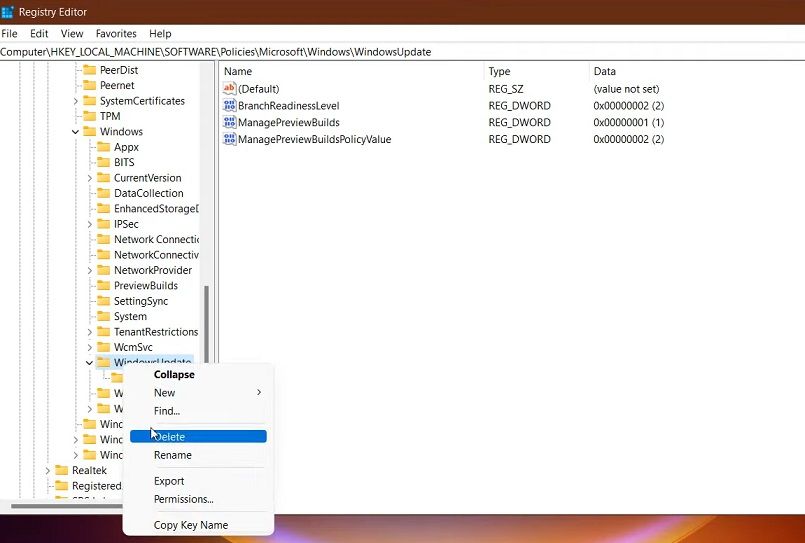Click the WcmSvc folder icon
The width and height of the screenshot is (805, 543).
pyautogui.click(x=104, y=347)
